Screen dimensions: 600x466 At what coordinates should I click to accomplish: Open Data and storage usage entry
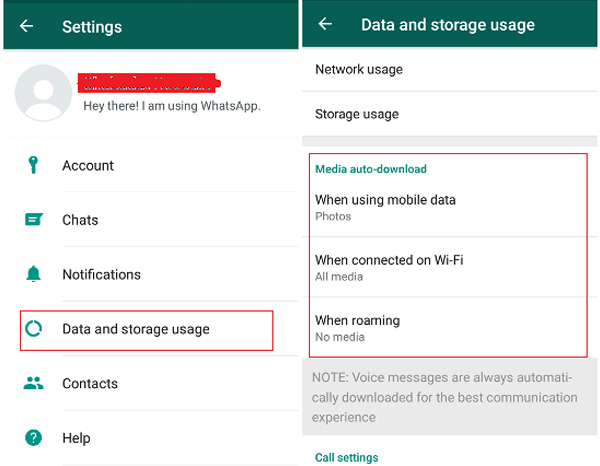[151, 329]
